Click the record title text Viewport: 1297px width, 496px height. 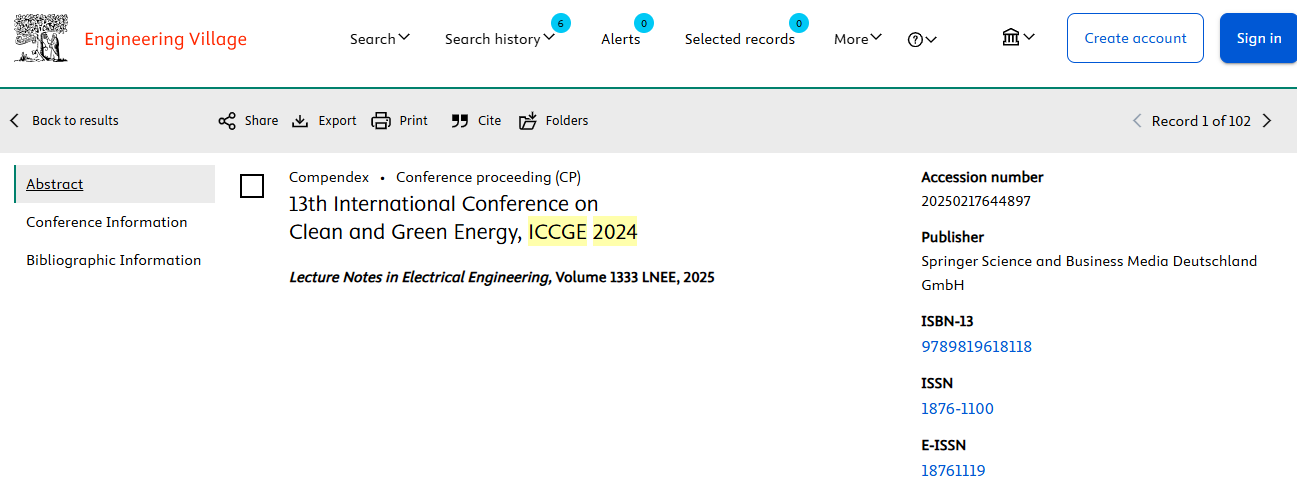click(463, 218)
